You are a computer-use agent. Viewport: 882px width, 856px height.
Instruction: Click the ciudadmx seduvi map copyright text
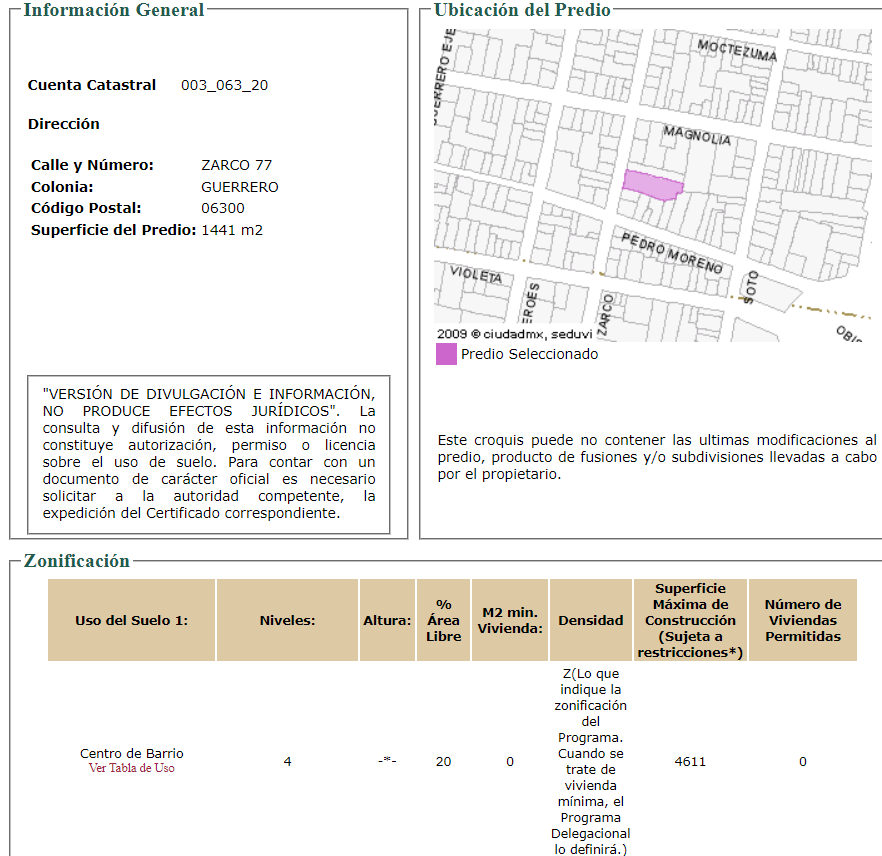coord(515,334)
